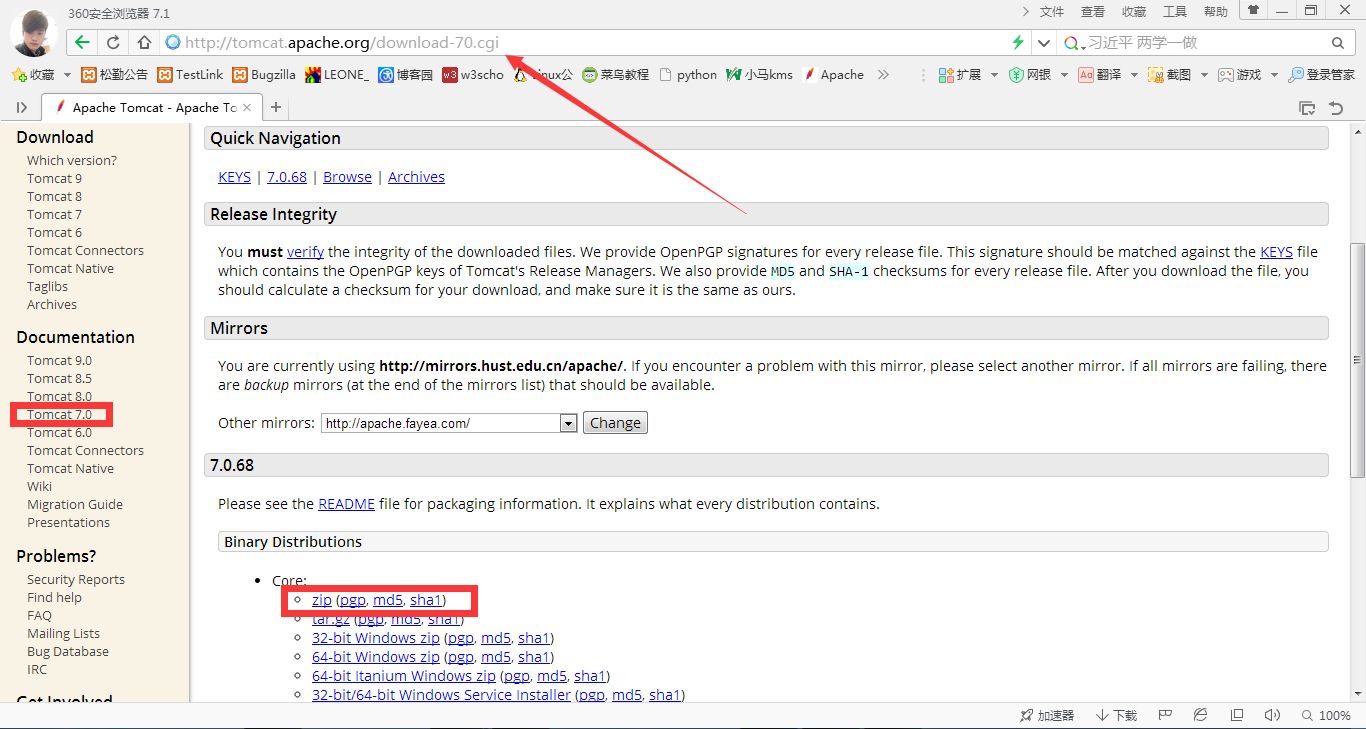Open the Migration Guide sidebar link
This screenshot has width=1366, height=729.
75,504
